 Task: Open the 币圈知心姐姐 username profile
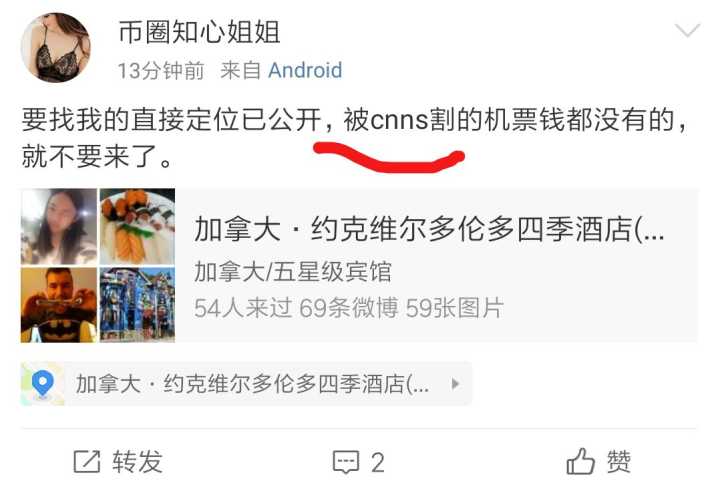tap(199, 32)
